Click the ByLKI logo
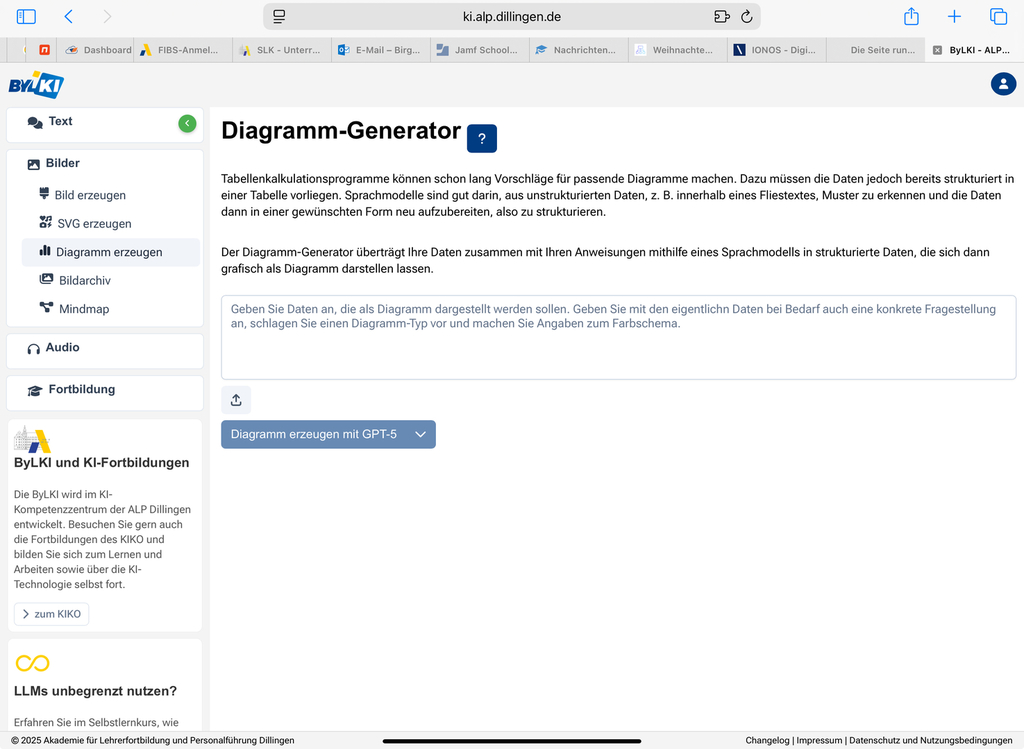 coord(36,85)
